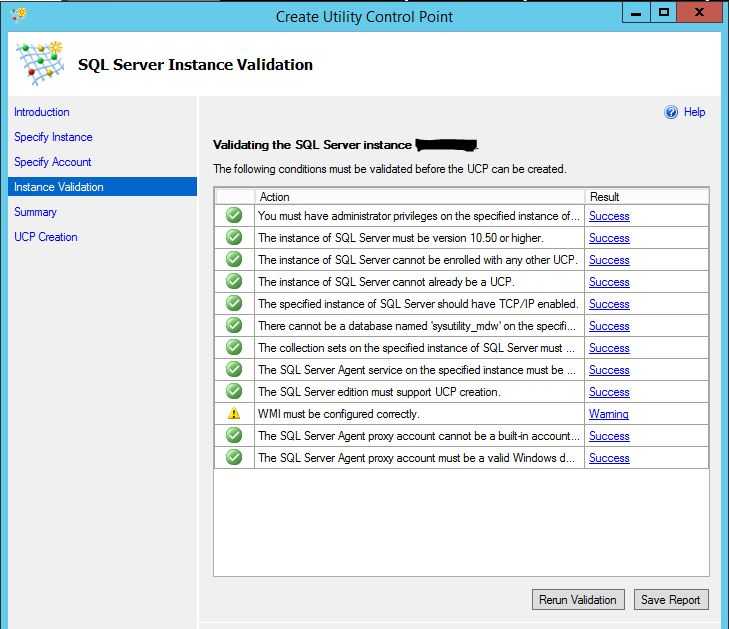Open the Help link
Viewport: 729px width, 629px height.
tap(694, 112)
